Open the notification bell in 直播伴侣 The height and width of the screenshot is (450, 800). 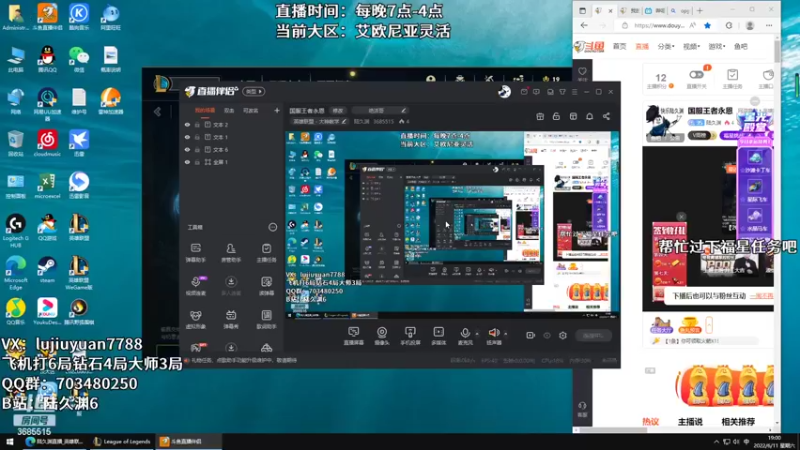click(589, 116)
